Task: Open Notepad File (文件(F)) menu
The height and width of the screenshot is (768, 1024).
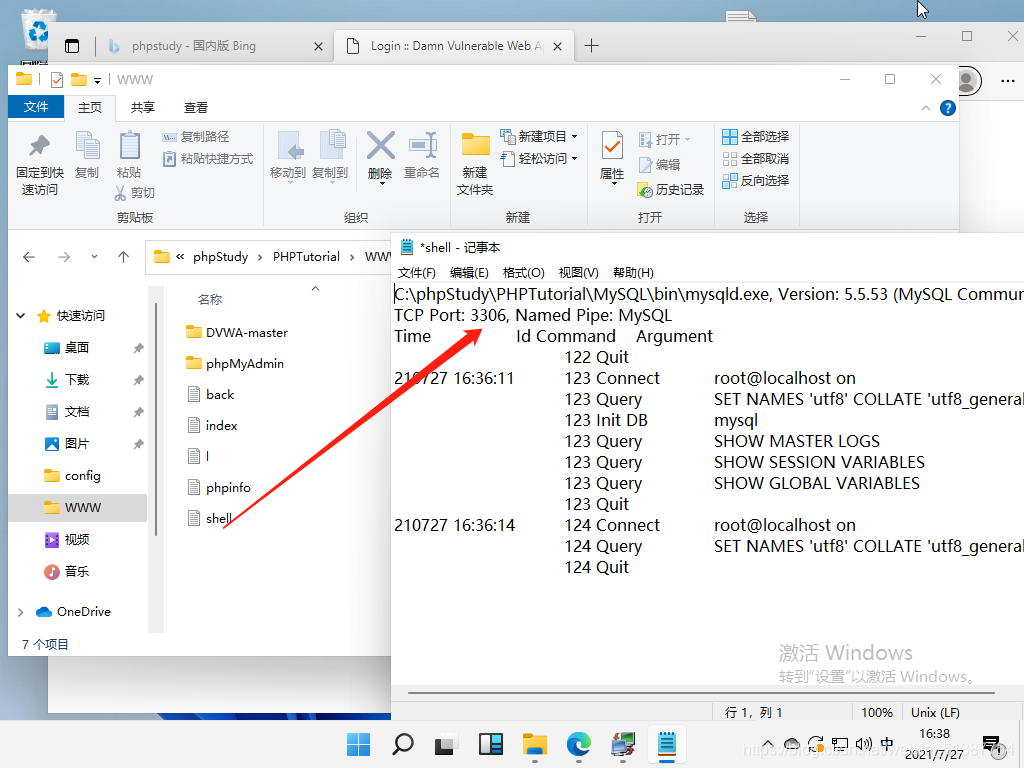Action: 416,272
